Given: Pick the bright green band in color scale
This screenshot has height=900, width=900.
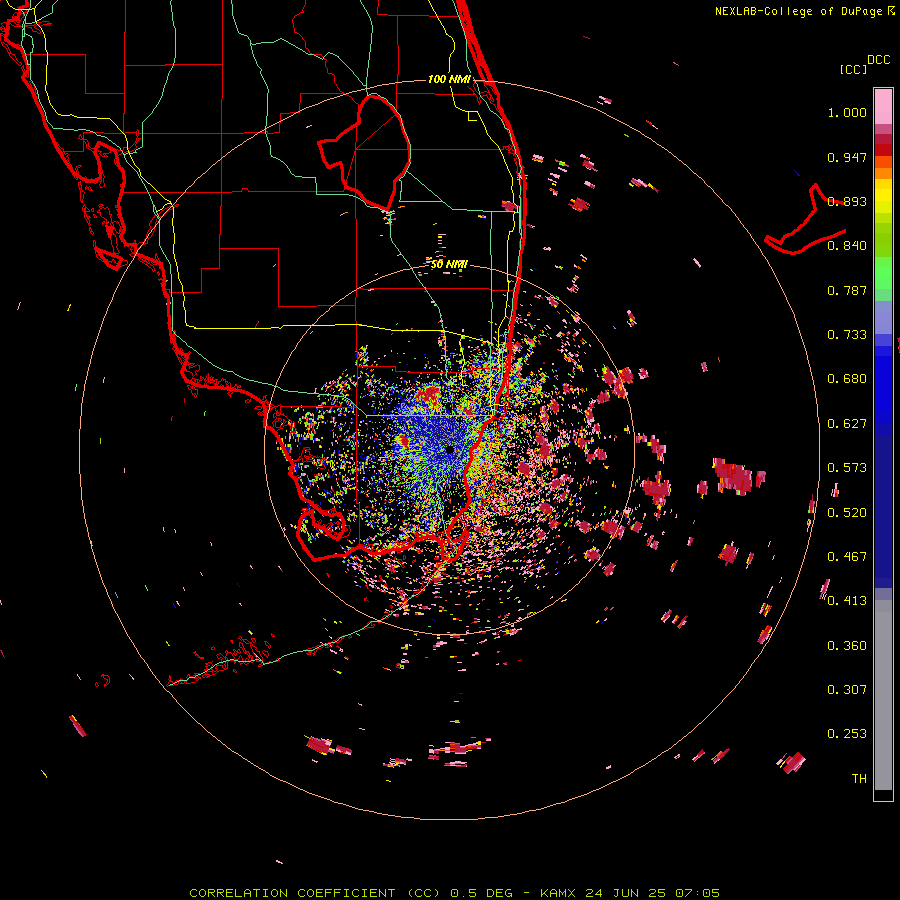Looking at the screenshot, I should (x=883, y=273).
